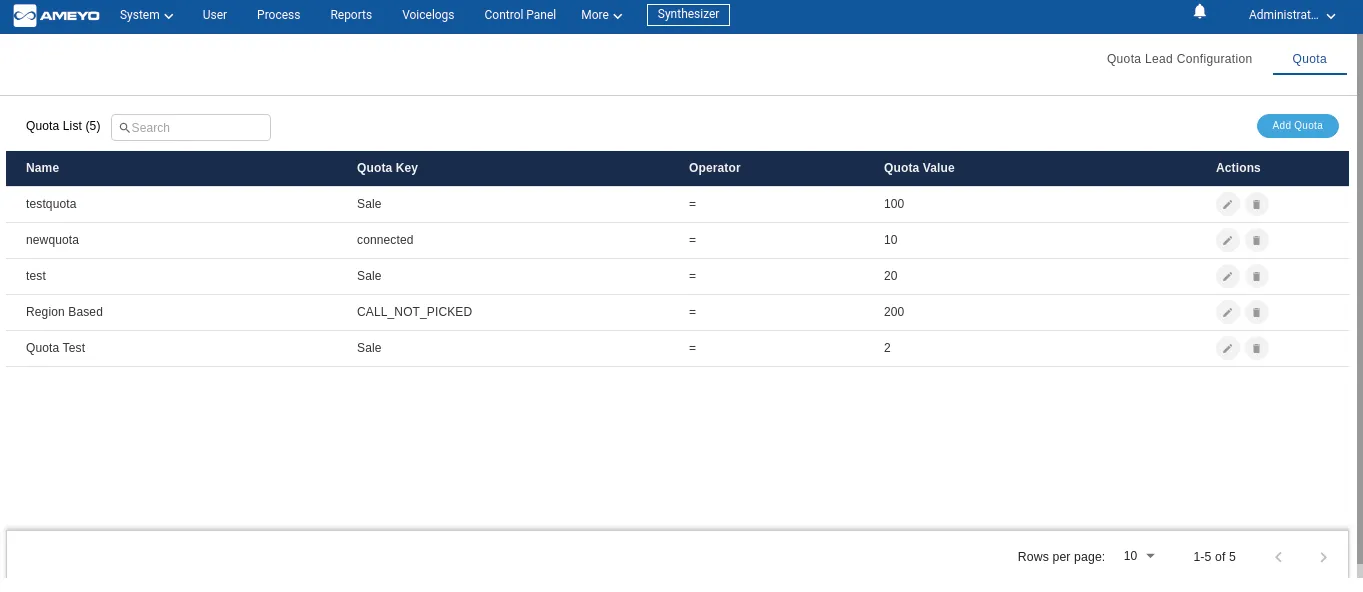
Task: Click the Region Based name cell
Action: pyautogui.click(x=64, y=312)
